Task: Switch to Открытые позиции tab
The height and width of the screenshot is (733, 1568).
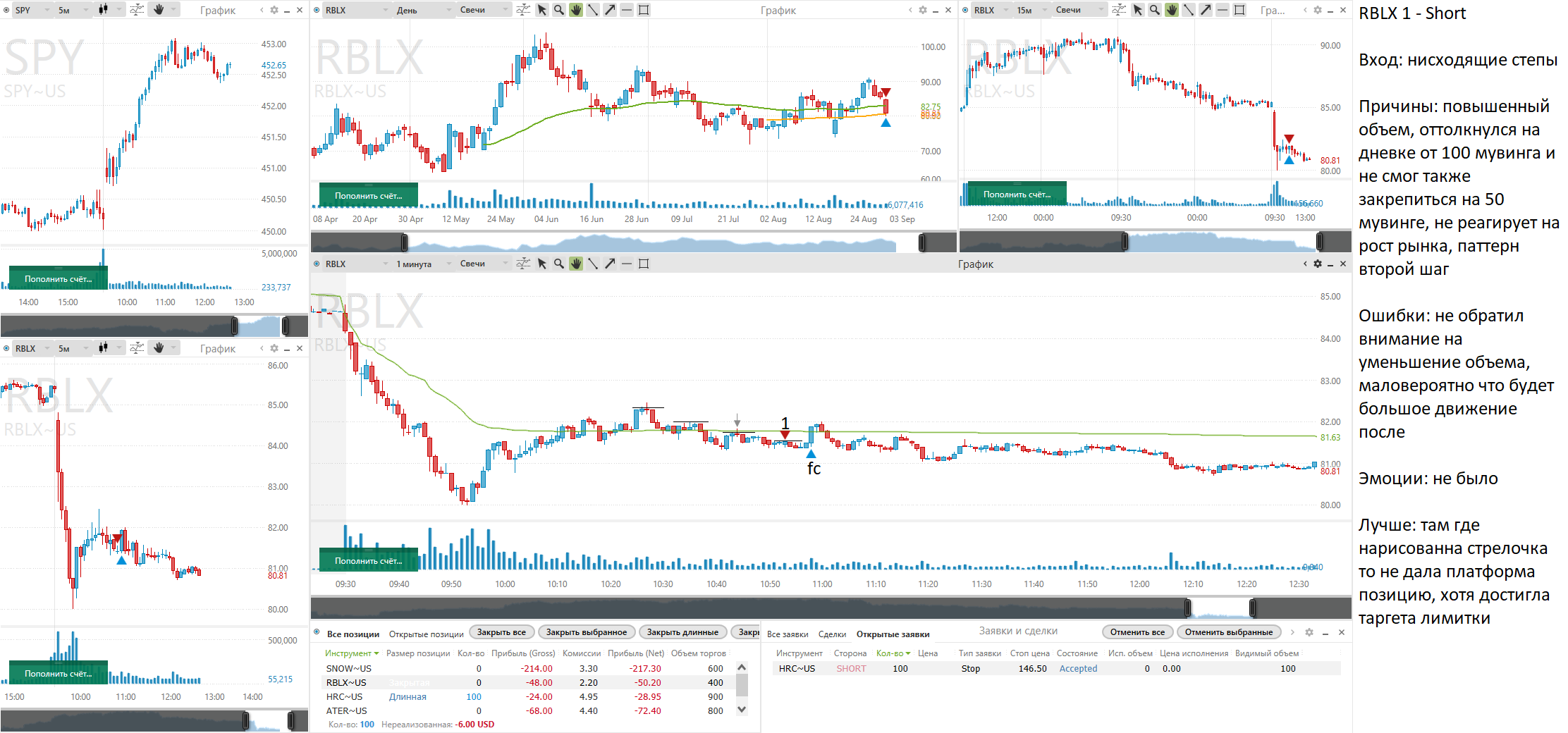Action: [x=426, y=634]
